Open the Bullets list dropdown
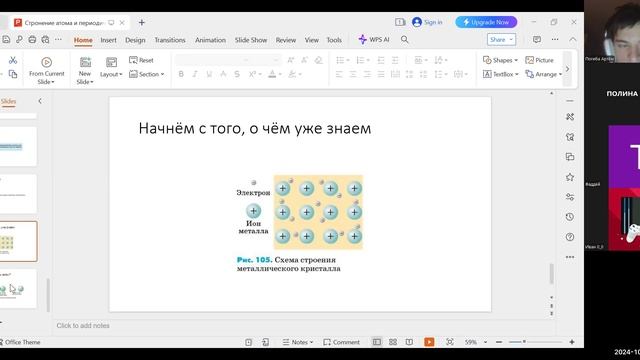 (x=348, y=60)
